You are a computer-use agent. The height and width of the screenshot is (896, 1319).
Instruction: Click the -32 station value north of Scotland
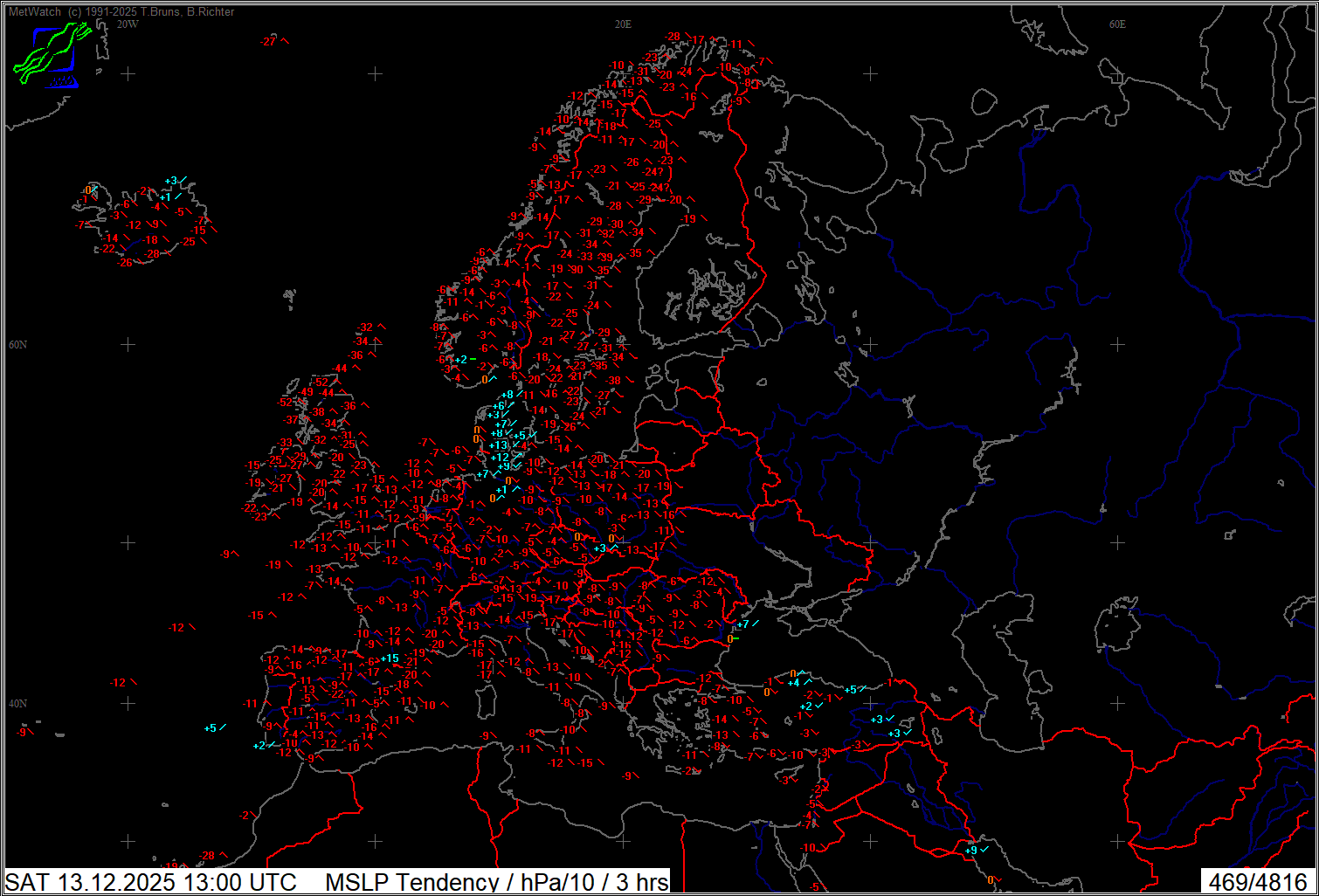coord(365,327)
